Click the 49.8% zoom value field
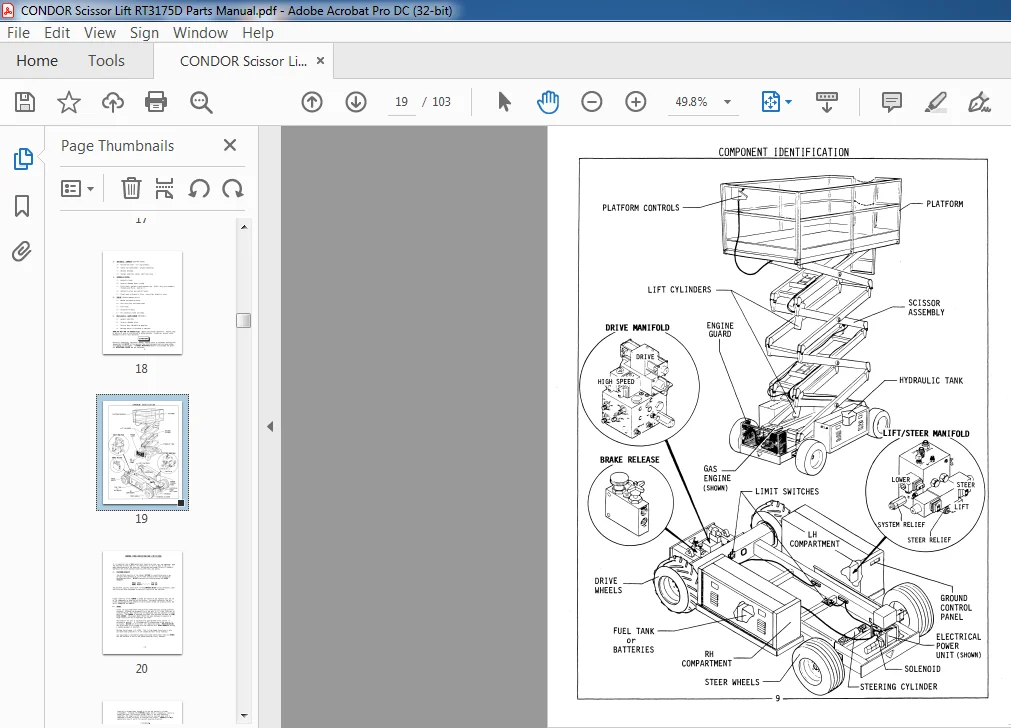The width and height of the screenshot is (1011, 728). tap(691, 102)
